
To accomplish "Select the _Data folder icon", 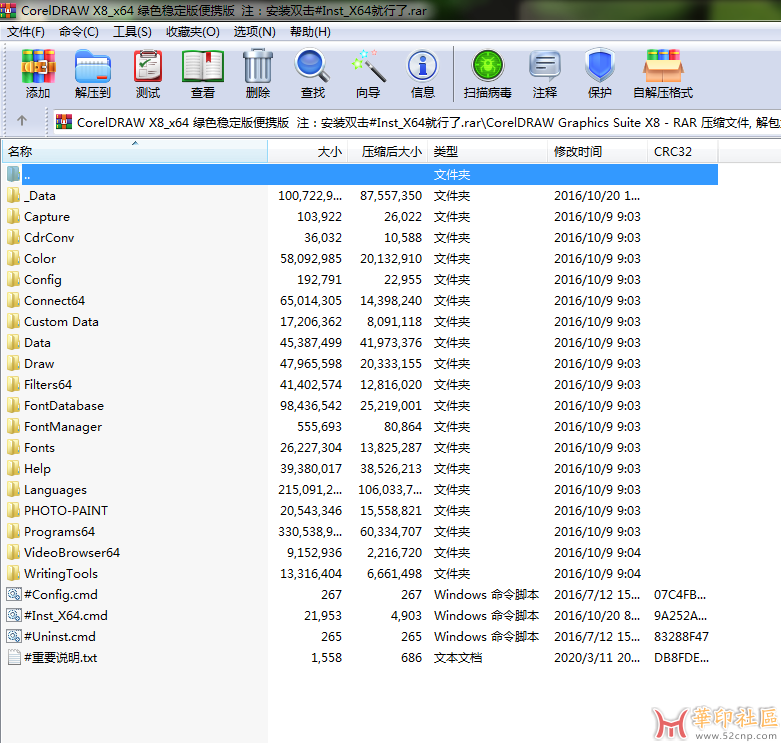I will [14, 195].
